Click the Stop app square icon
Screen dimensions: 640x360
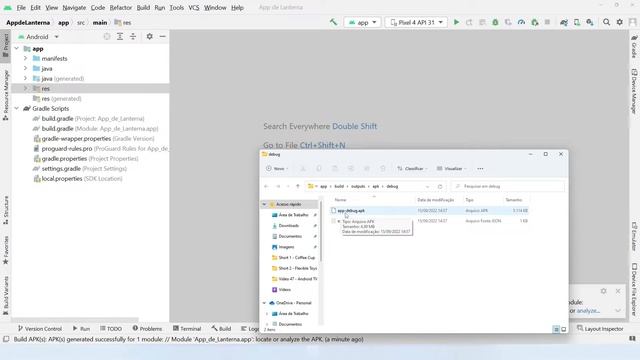point(547,22)
